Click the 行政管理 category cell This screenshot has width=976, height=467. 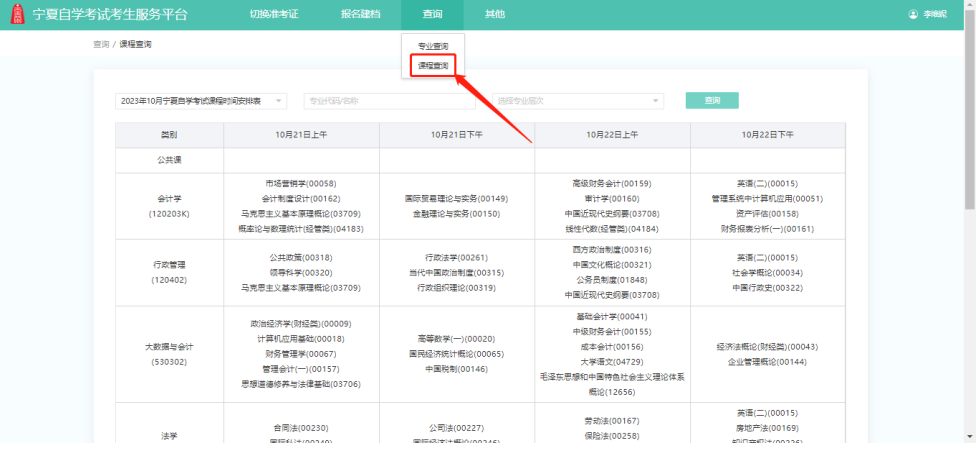169,273
